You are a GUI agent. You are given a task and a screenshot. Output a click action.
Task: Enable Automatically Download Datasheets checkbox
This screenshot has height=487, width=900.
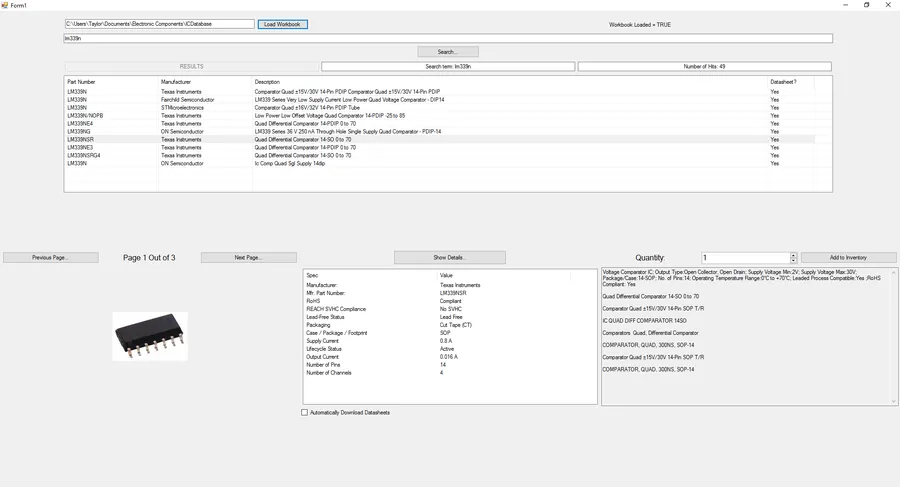pyautogui.click(x=304, y=412)
